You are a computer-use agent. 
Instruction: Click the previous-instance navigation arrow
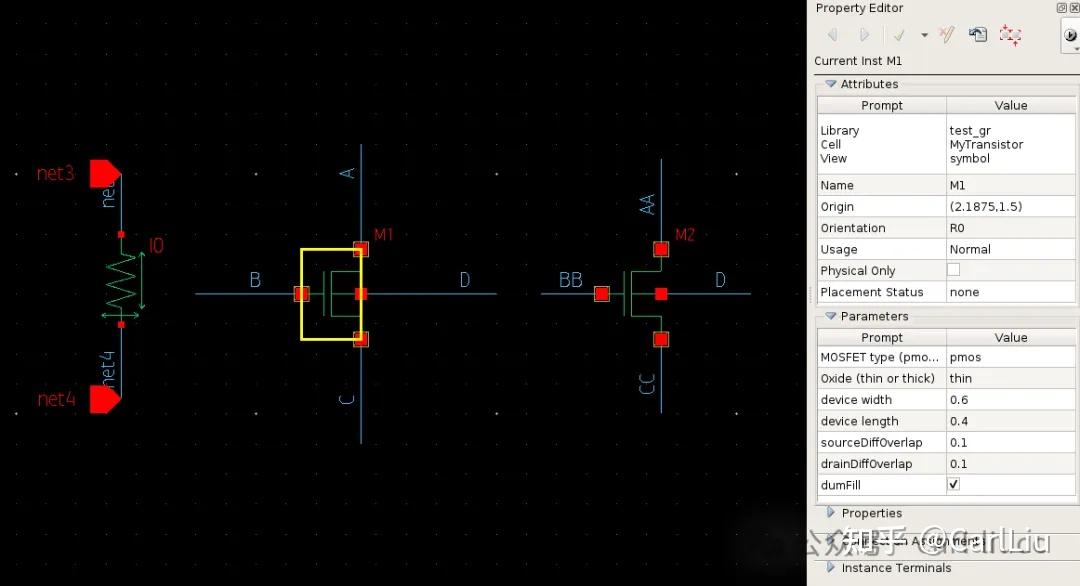click(x=832, y=34)
